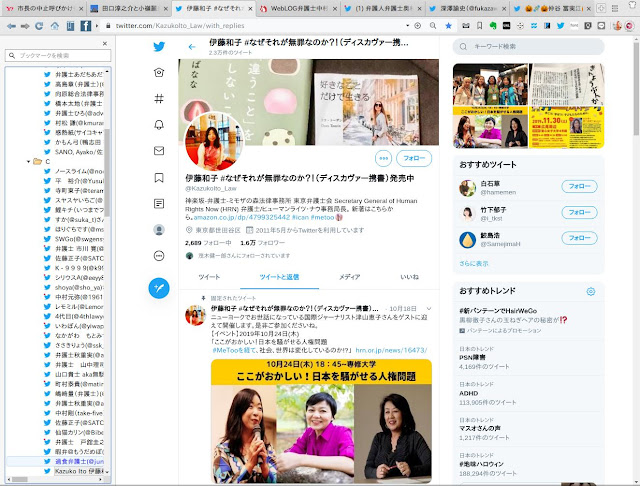The height and width of the screenshot is (486, 640).
Task: Click the bookmark star in address bar
Action: (x=449, y=26)
